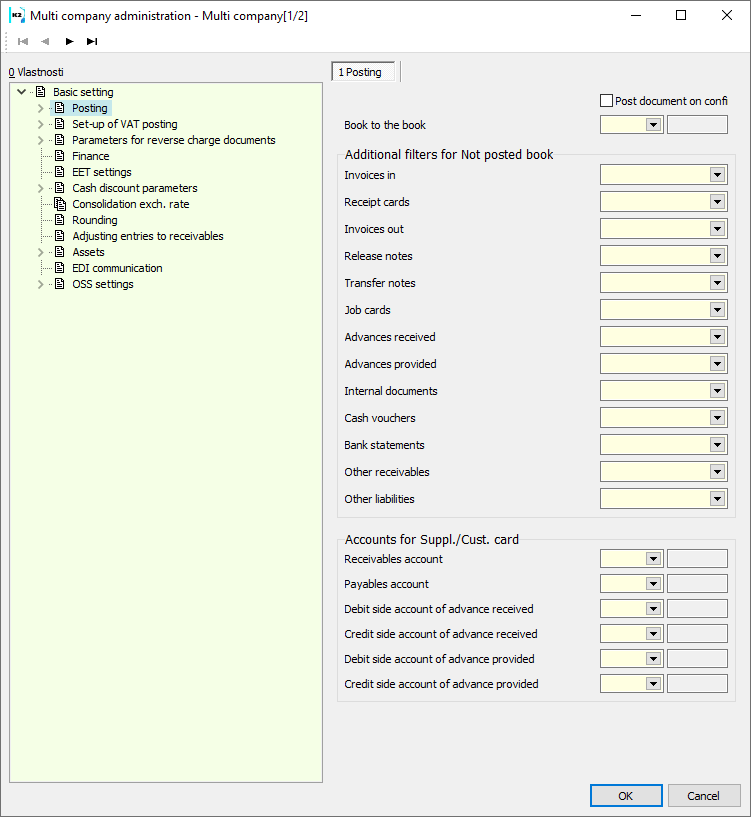Switch to the 1 Posting tab
This screenshot has height=817, width=751.
(x=364, y=72)
